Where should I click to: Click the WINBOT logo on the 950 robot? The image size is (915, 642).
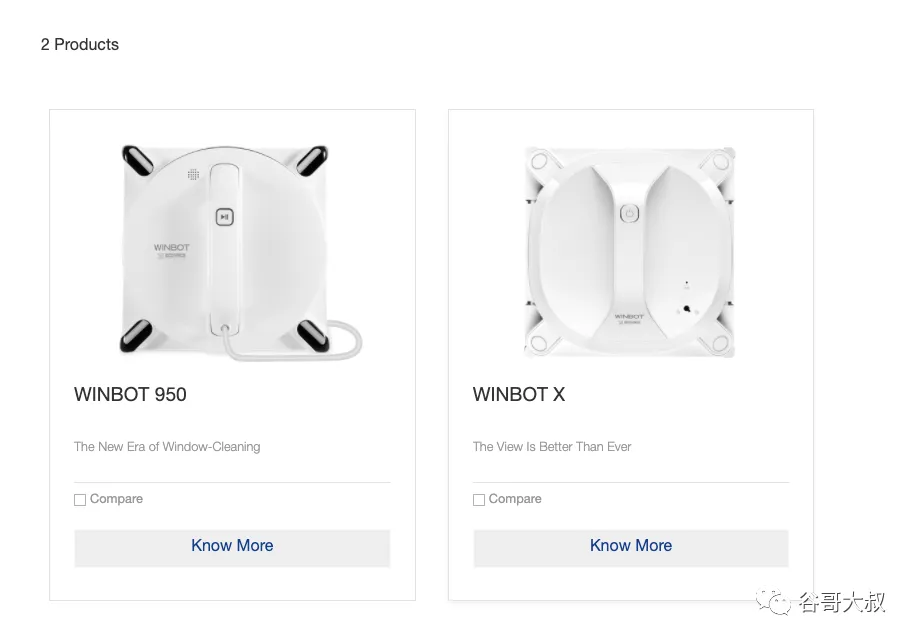click(172, 250)
